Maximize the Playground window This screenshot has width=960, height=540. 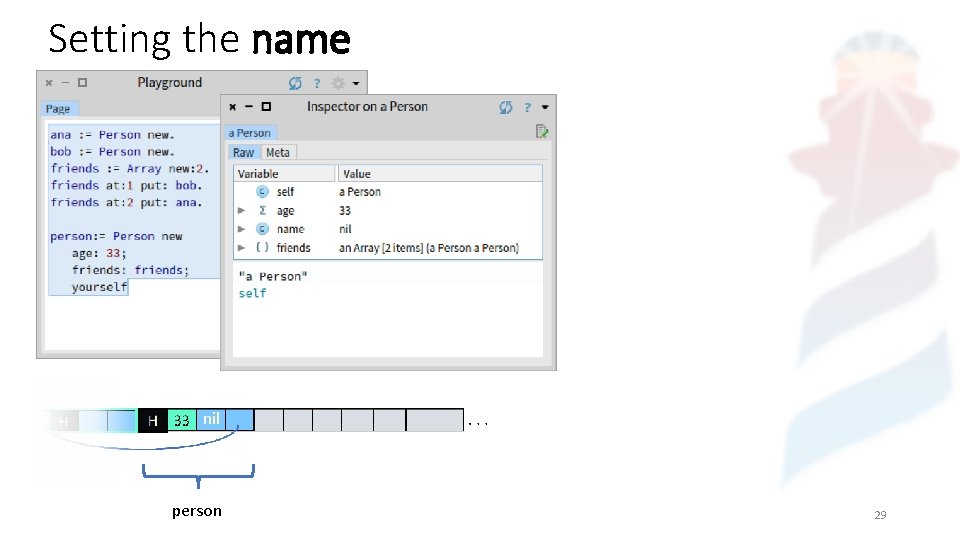[x=83, y=83]
